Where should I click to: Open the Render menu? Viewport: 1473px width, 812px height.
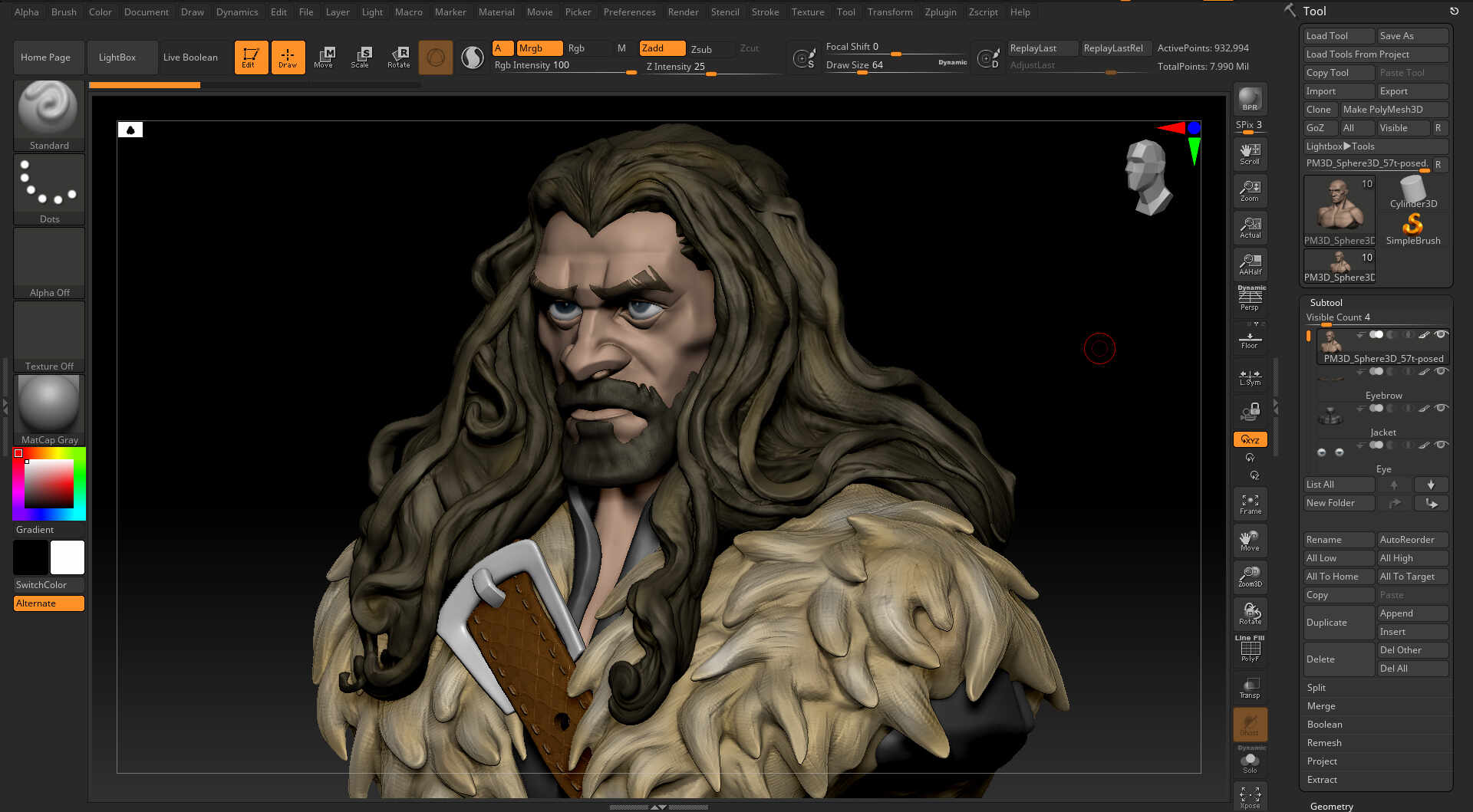tap(683, 12)
